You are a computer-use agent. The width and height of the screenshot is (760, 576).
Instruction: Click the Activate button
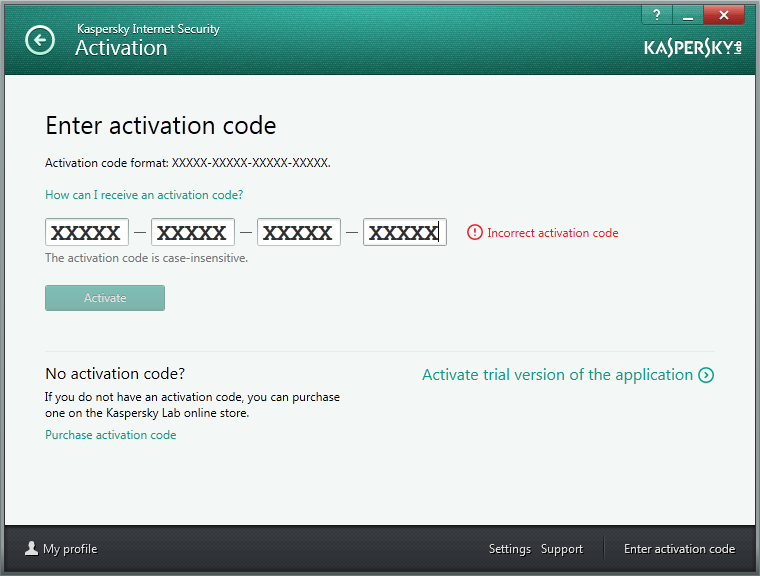click(x=105, y=298)
